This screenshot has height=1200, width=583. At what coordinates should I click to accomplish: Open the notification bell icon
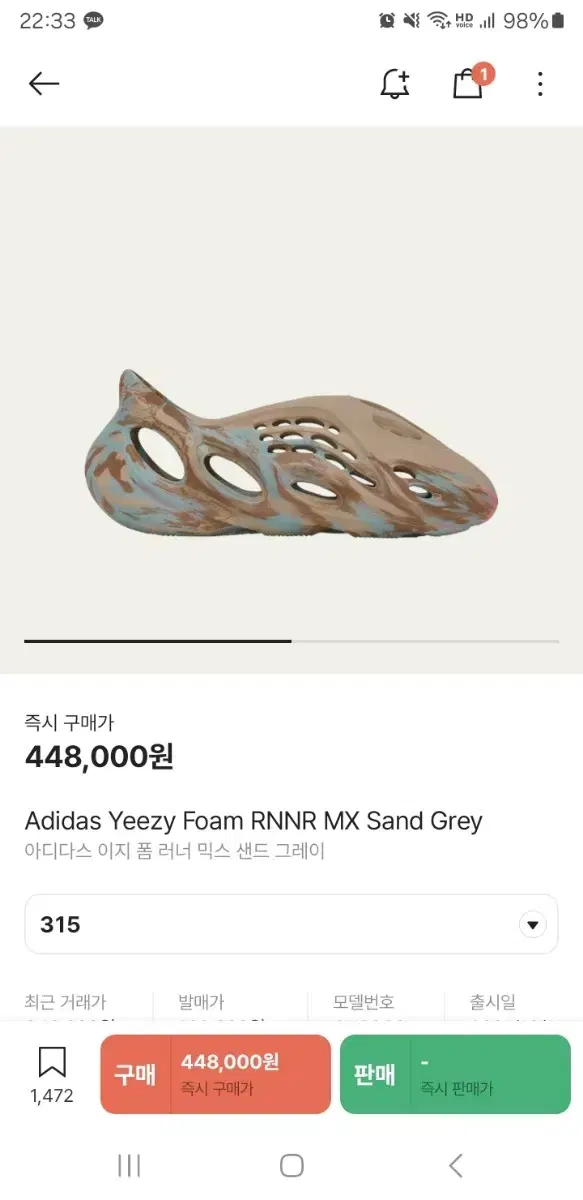click(x=395, y=84)
